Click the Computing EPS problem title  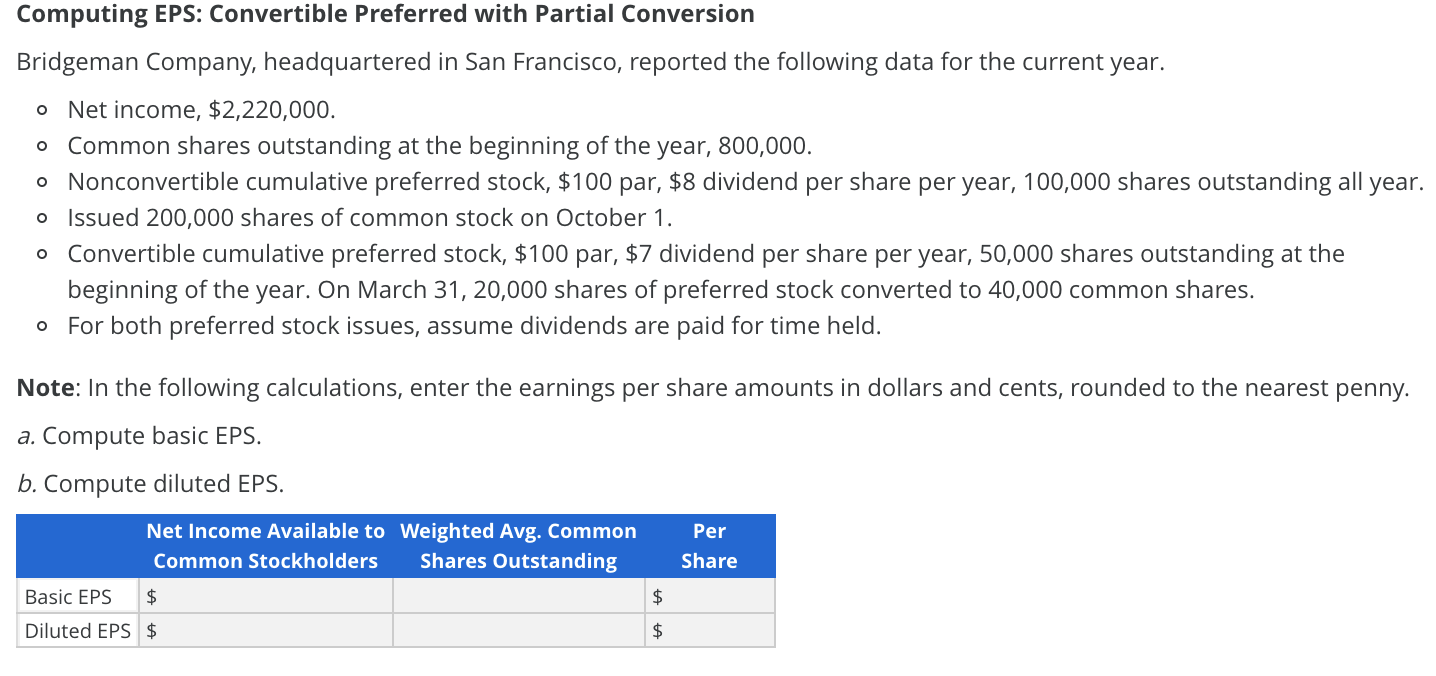[x=385, y=14]
